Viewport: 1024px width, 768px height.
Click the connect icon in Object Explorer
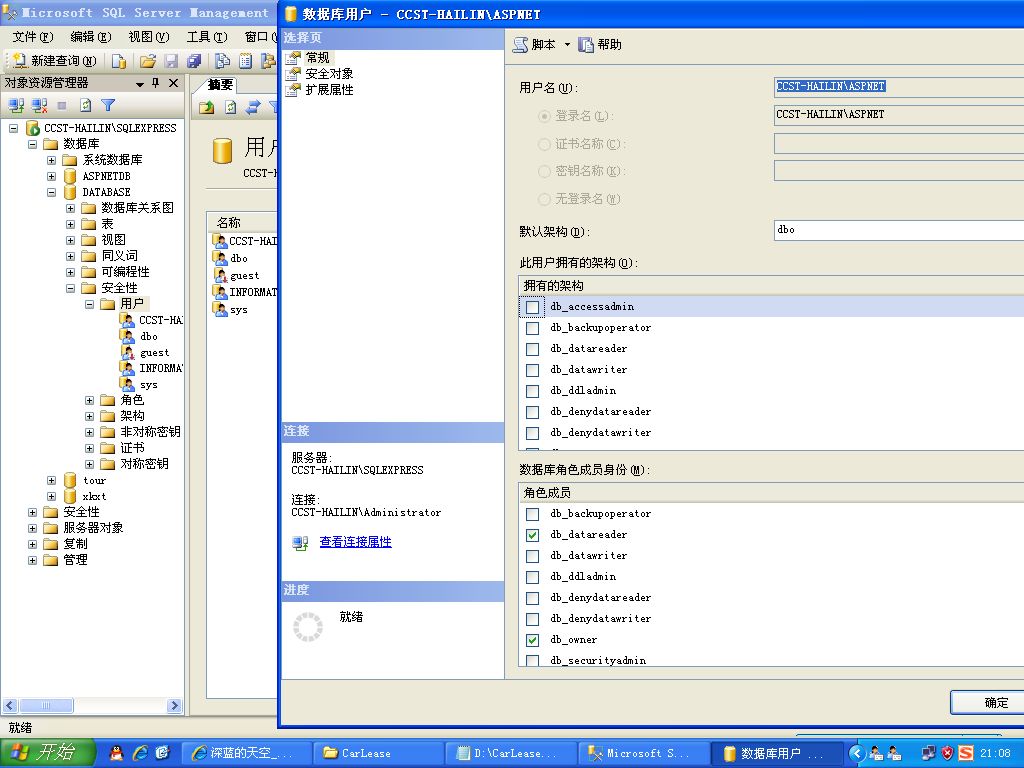point(16,105)
